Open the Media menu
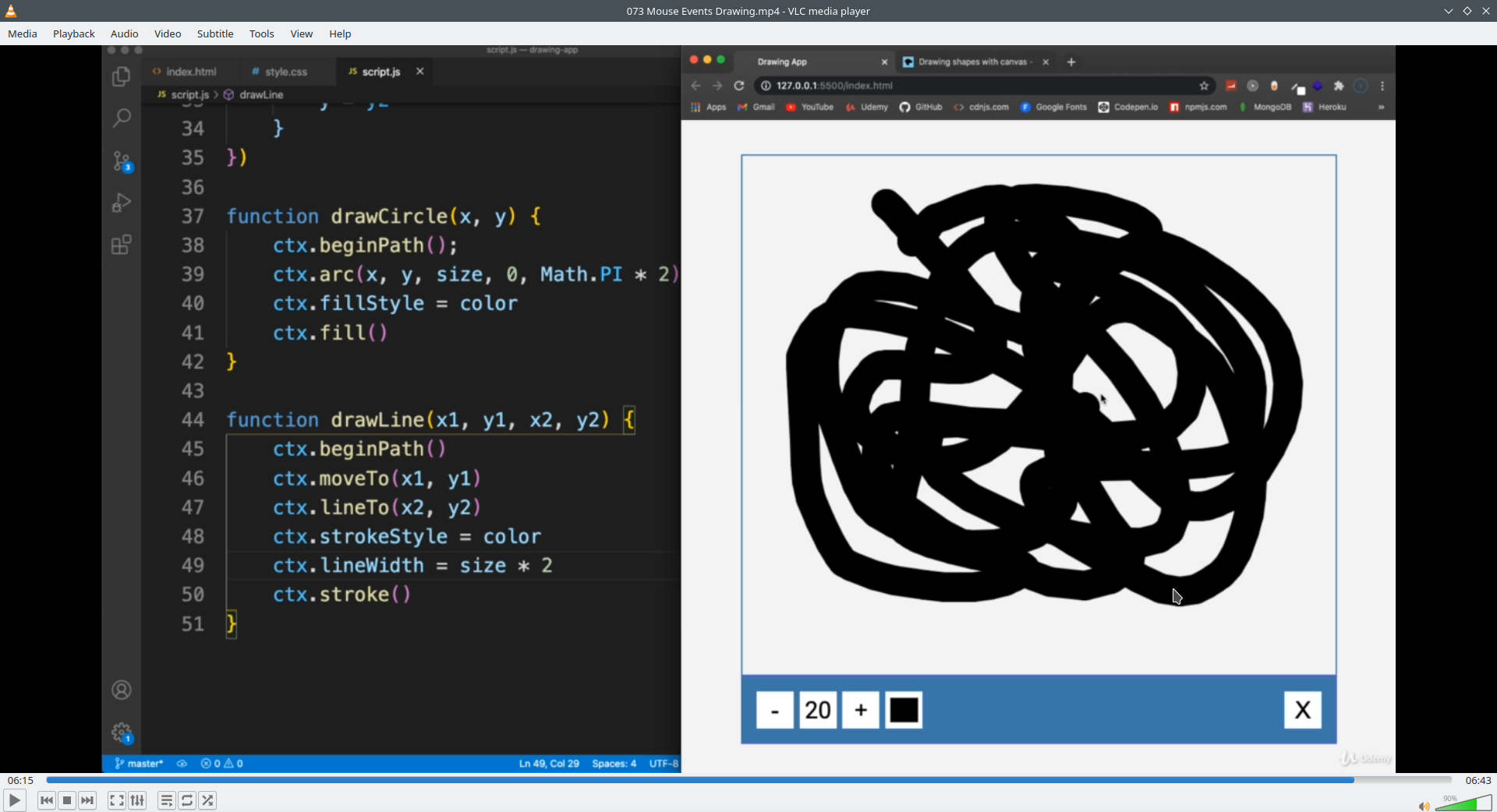1497x812 pixels. (23, 34)
